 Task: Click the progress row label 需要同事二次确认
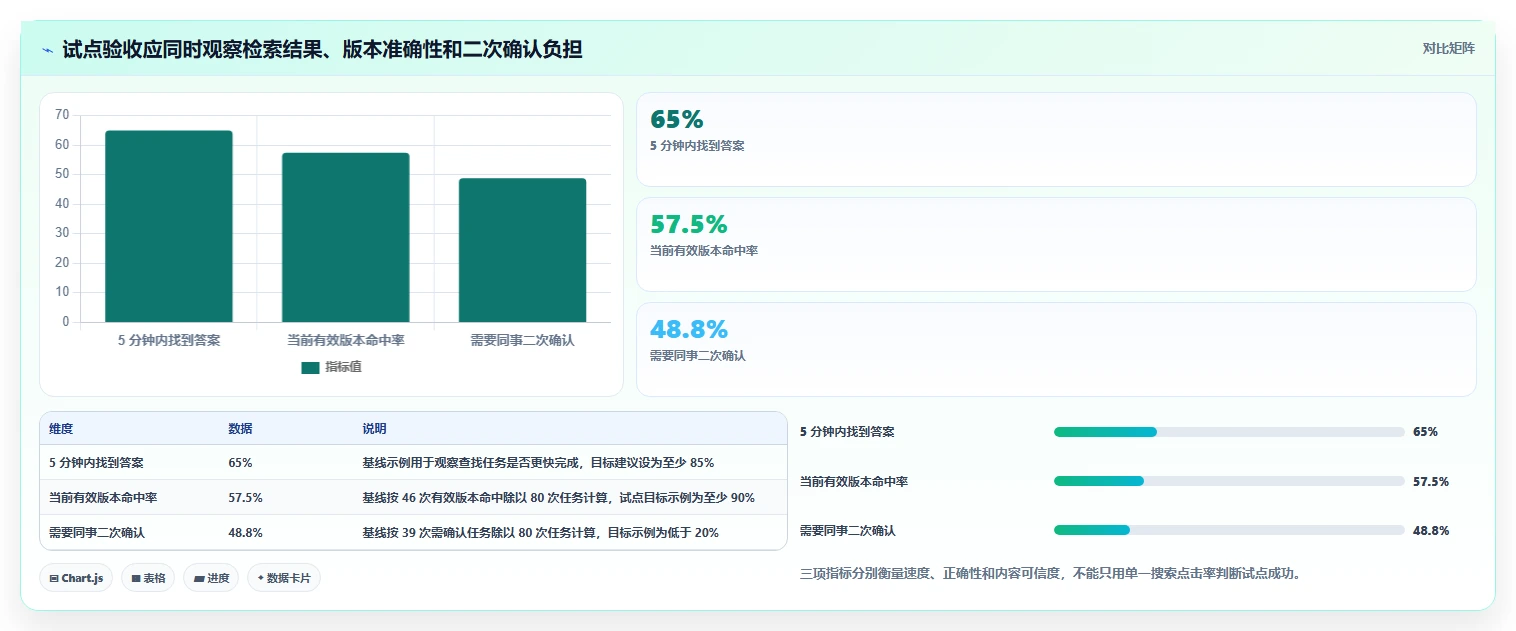pos(847,530)
